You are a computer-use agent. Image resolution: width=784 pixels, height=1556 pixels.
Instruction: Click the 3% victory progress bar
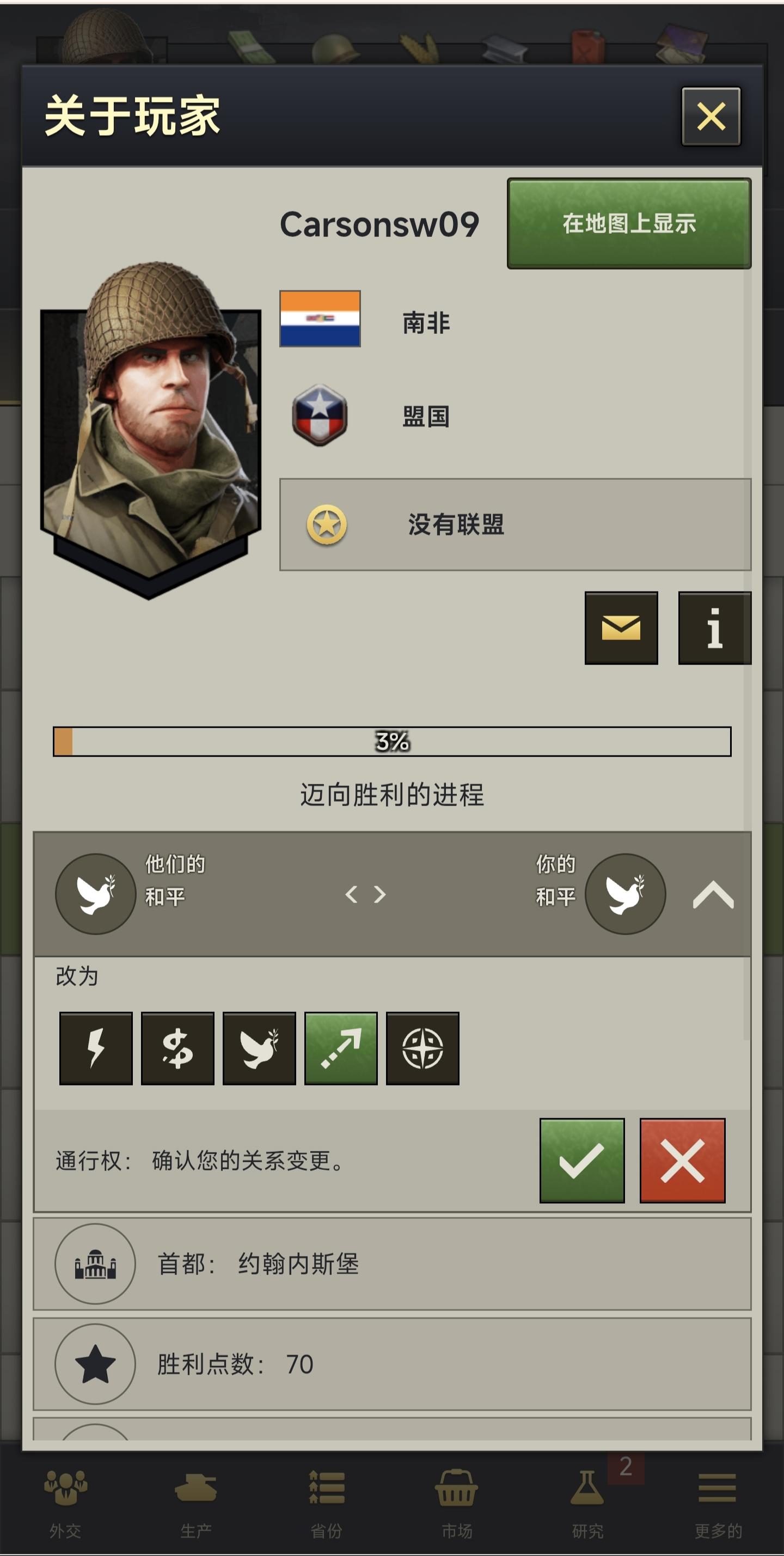[392, 741]
